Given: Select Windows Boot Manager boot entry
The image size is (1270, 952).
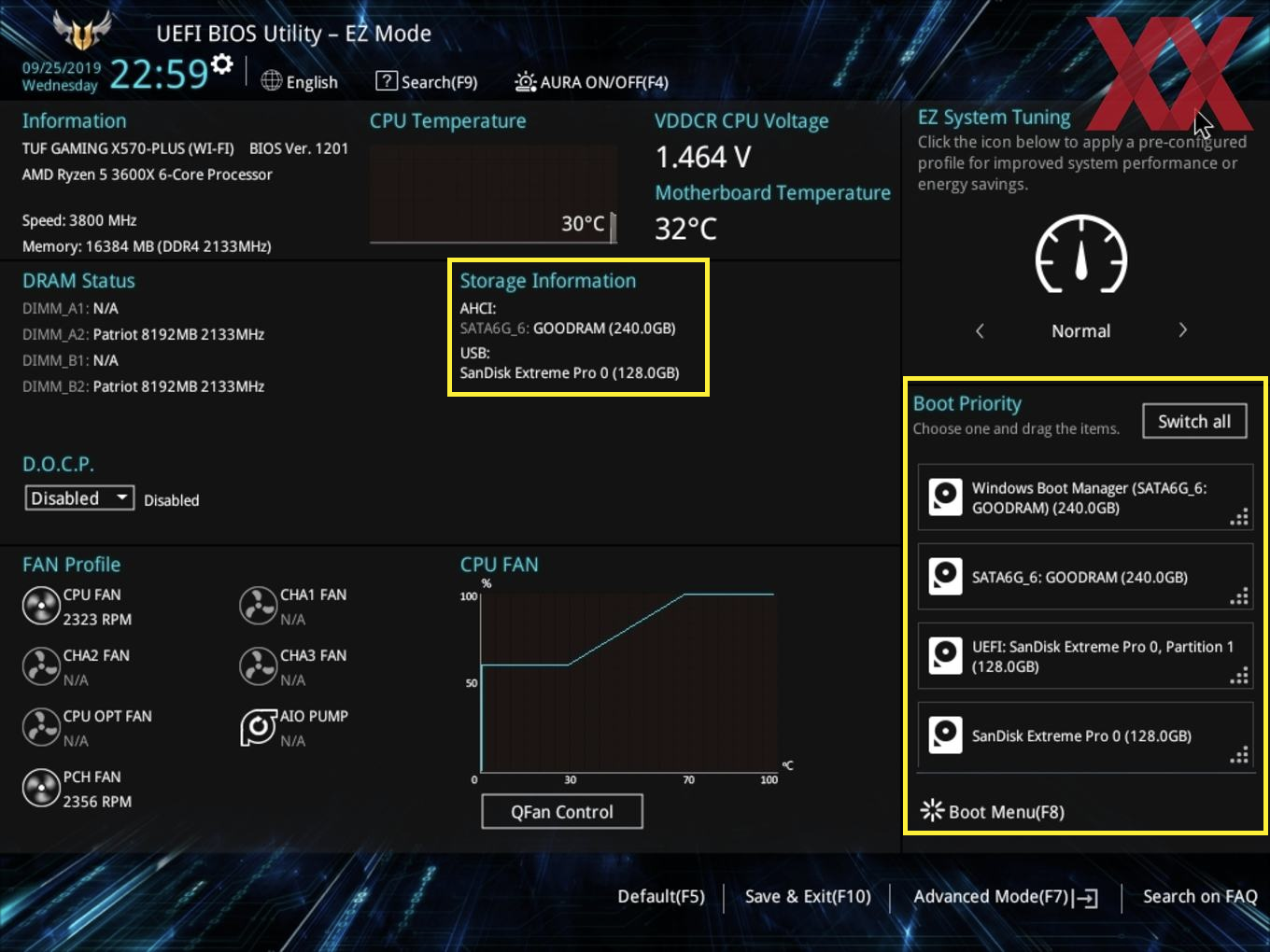Looking at the screenshot, I should (1085, 497).
